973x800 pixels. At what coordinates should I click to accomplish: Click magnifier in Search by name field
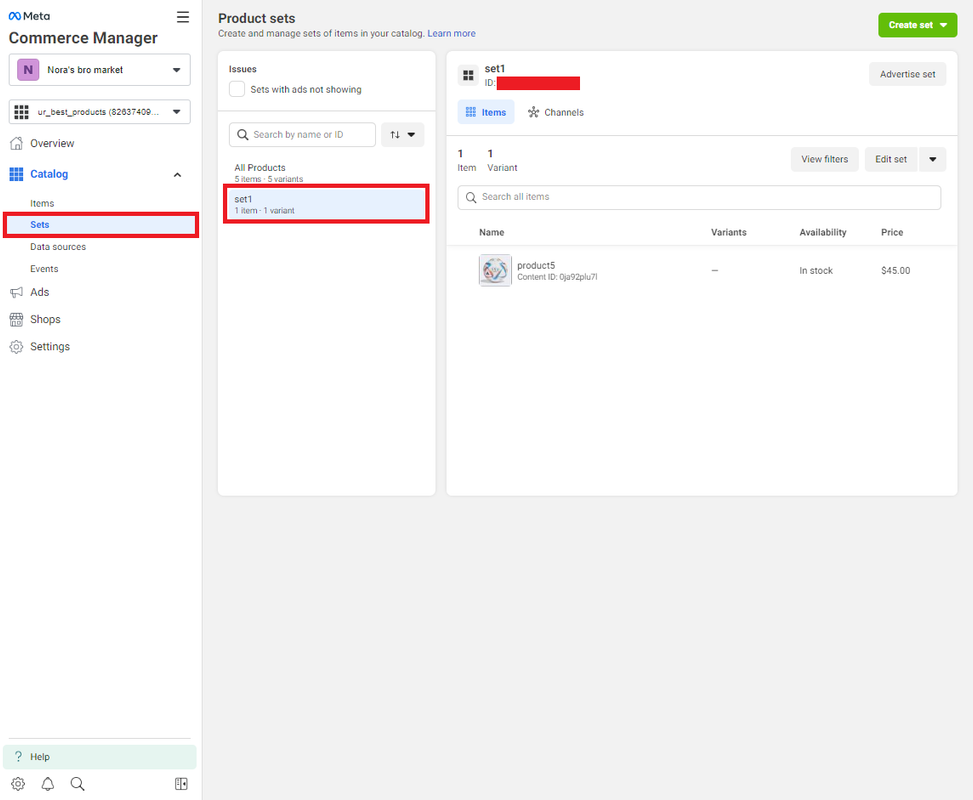pos(243,135)
